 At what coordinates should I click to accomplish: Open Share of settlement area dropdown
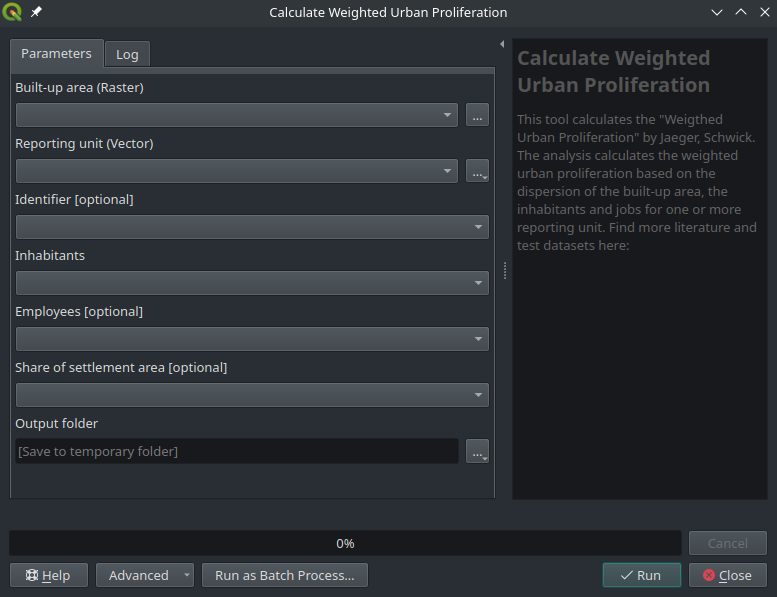pyautogui.click(x=252, y=395)
